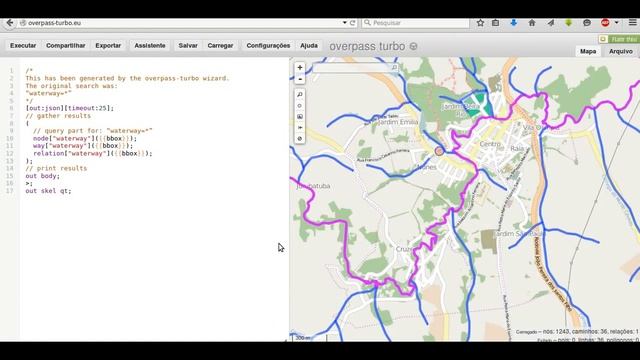Toggle wide map view control

tap(300, 128)
